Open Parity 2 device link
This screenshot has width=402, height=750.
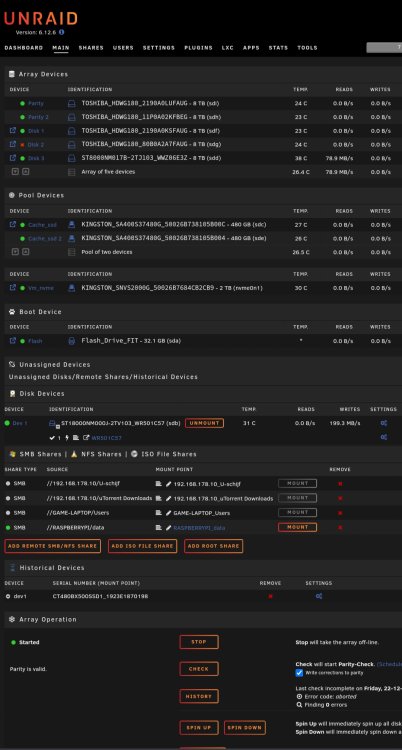[38, 117]
